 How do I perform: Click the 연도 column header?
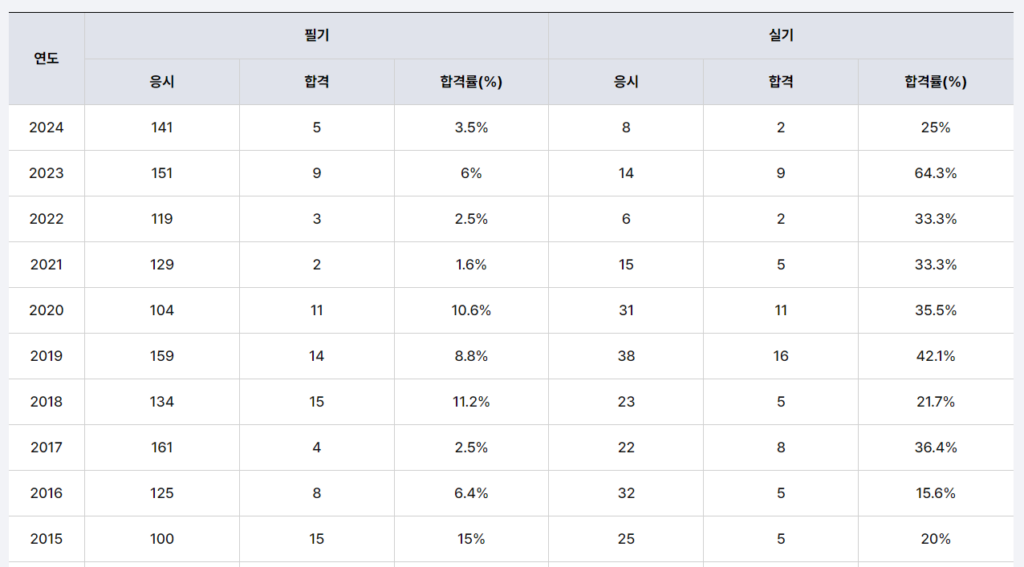pos(46,58)
